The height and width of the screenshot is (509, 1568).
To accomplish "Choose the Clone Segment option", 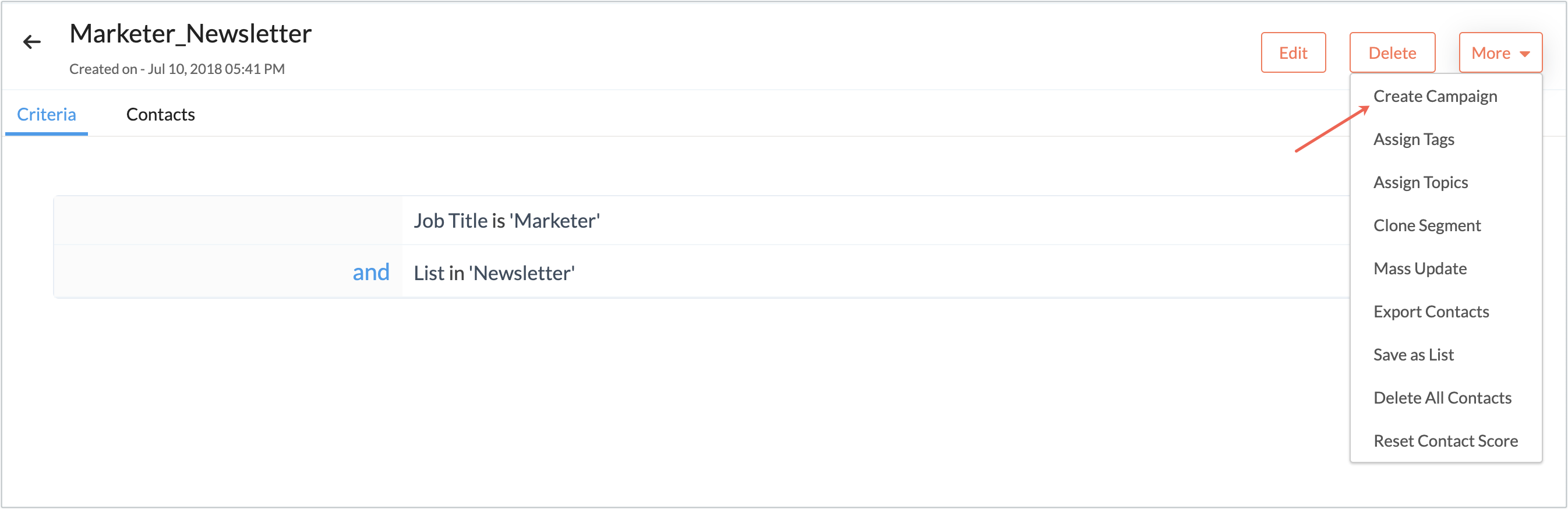I will click(1427, 226).
